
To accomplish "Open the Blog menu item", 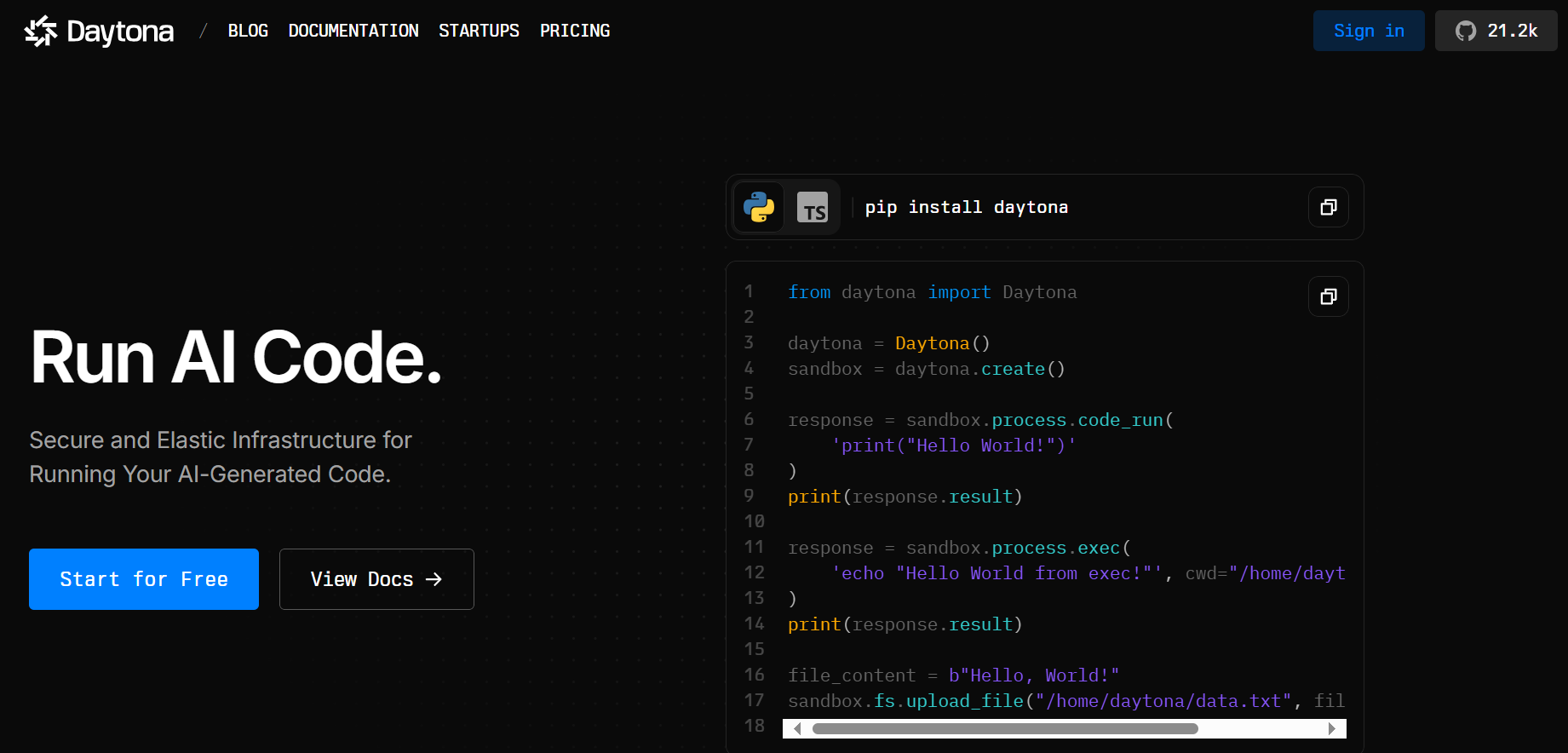I will [248, 31].
